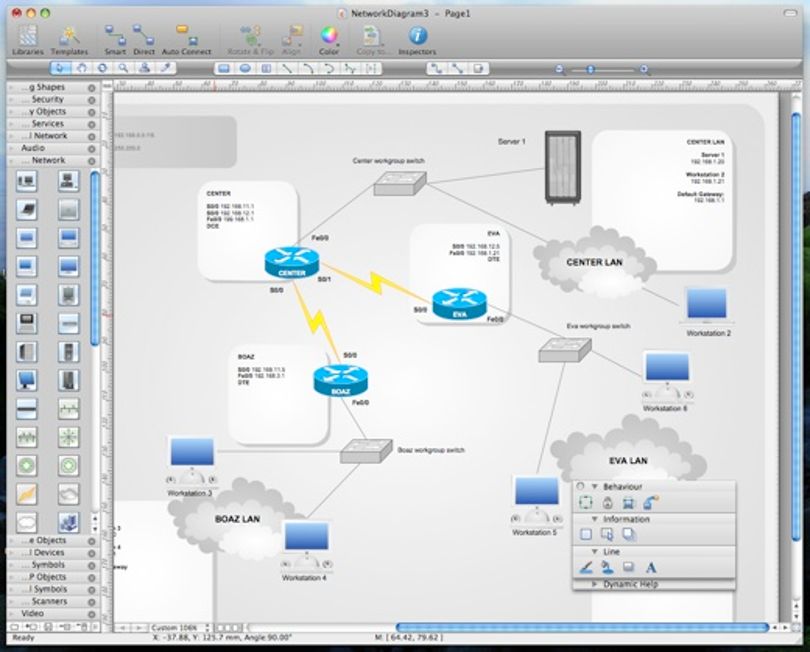Open the Libraries panel icon
This screenshot has height=652, width=810.
point(28,36)
